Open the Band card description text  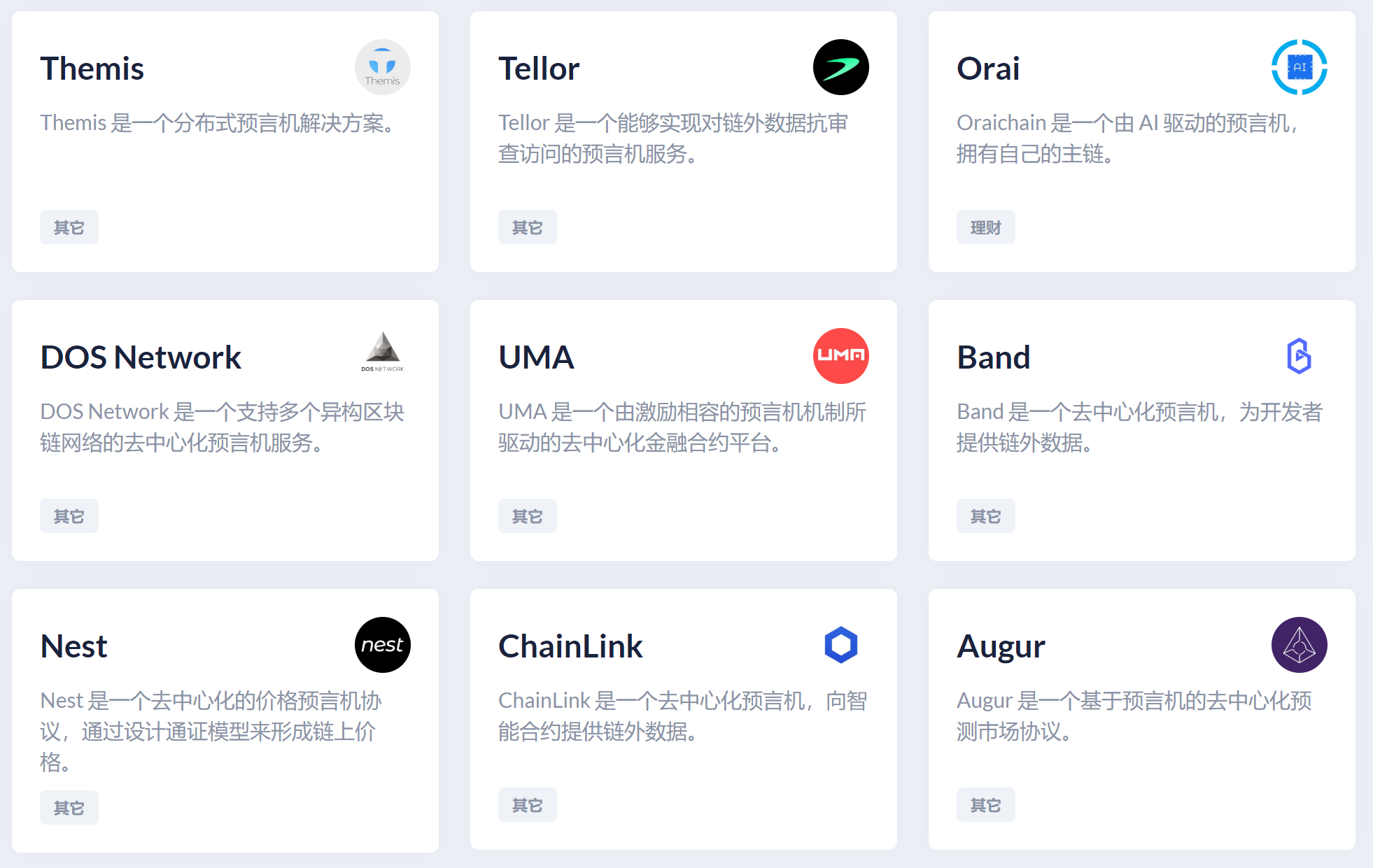[x=1140, y=427]
